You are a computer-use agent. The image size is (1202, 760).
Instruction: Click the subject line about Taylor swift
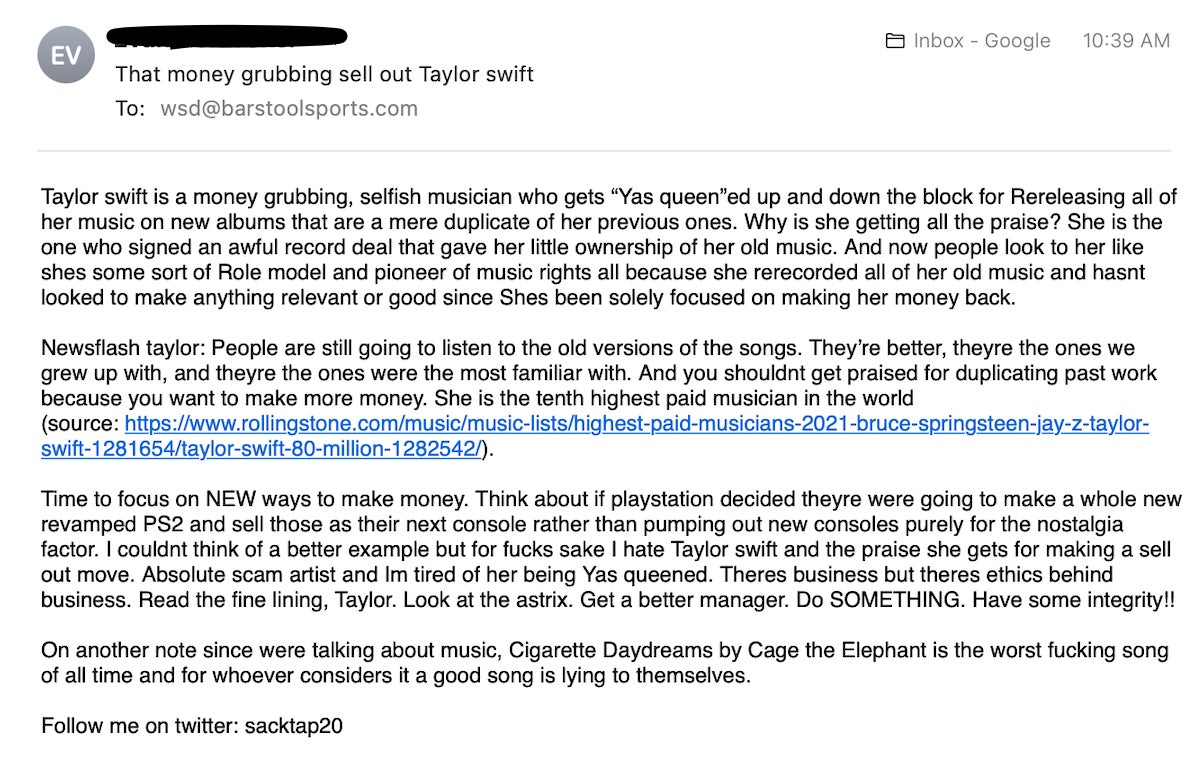324,74
